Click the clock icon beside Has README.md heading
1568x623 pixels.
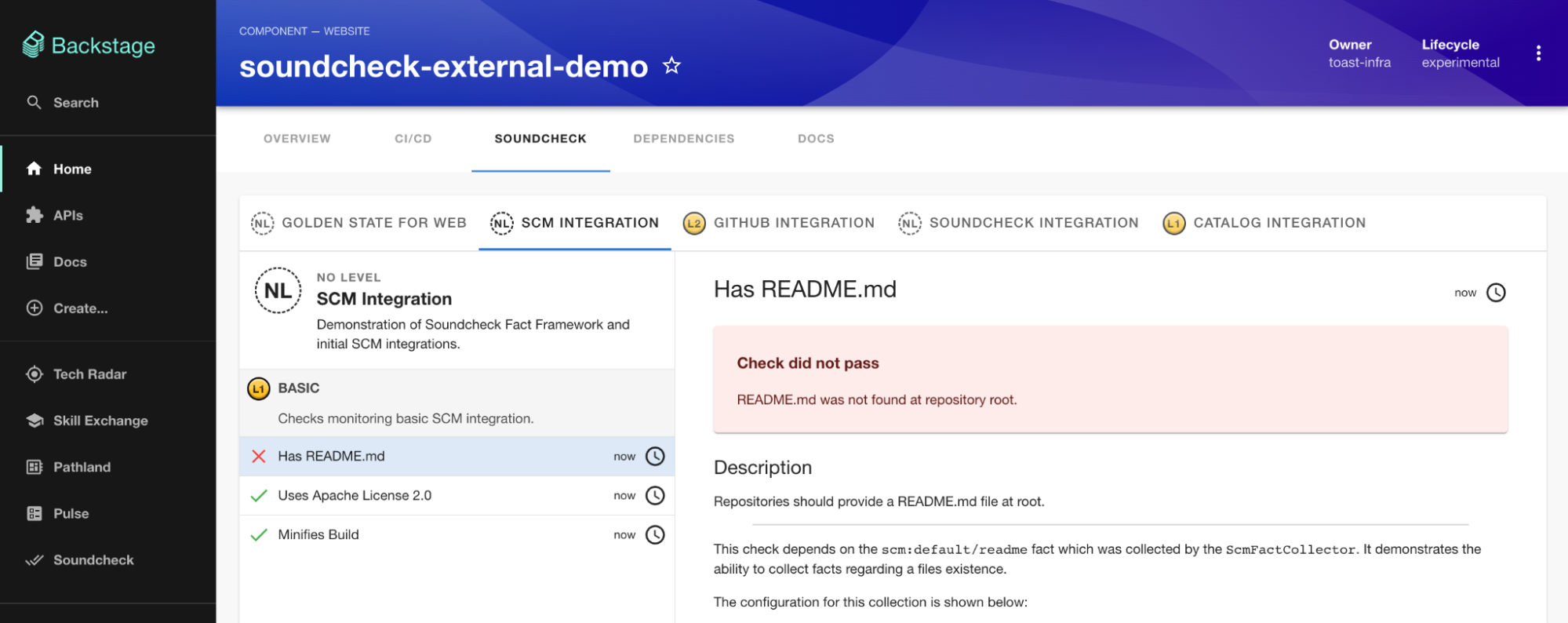1496,293
